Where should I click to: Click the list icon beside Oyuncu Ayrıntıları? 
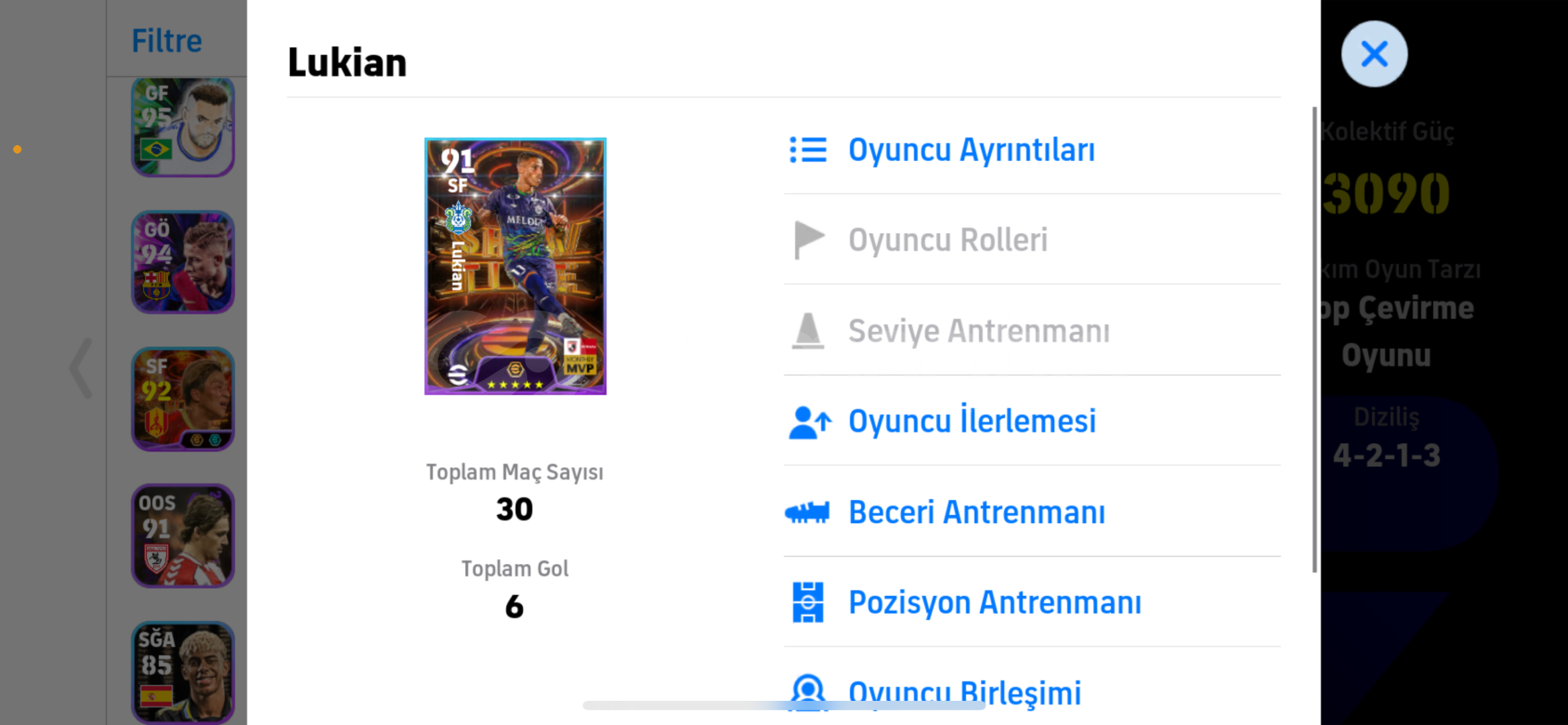click(808, 150)
